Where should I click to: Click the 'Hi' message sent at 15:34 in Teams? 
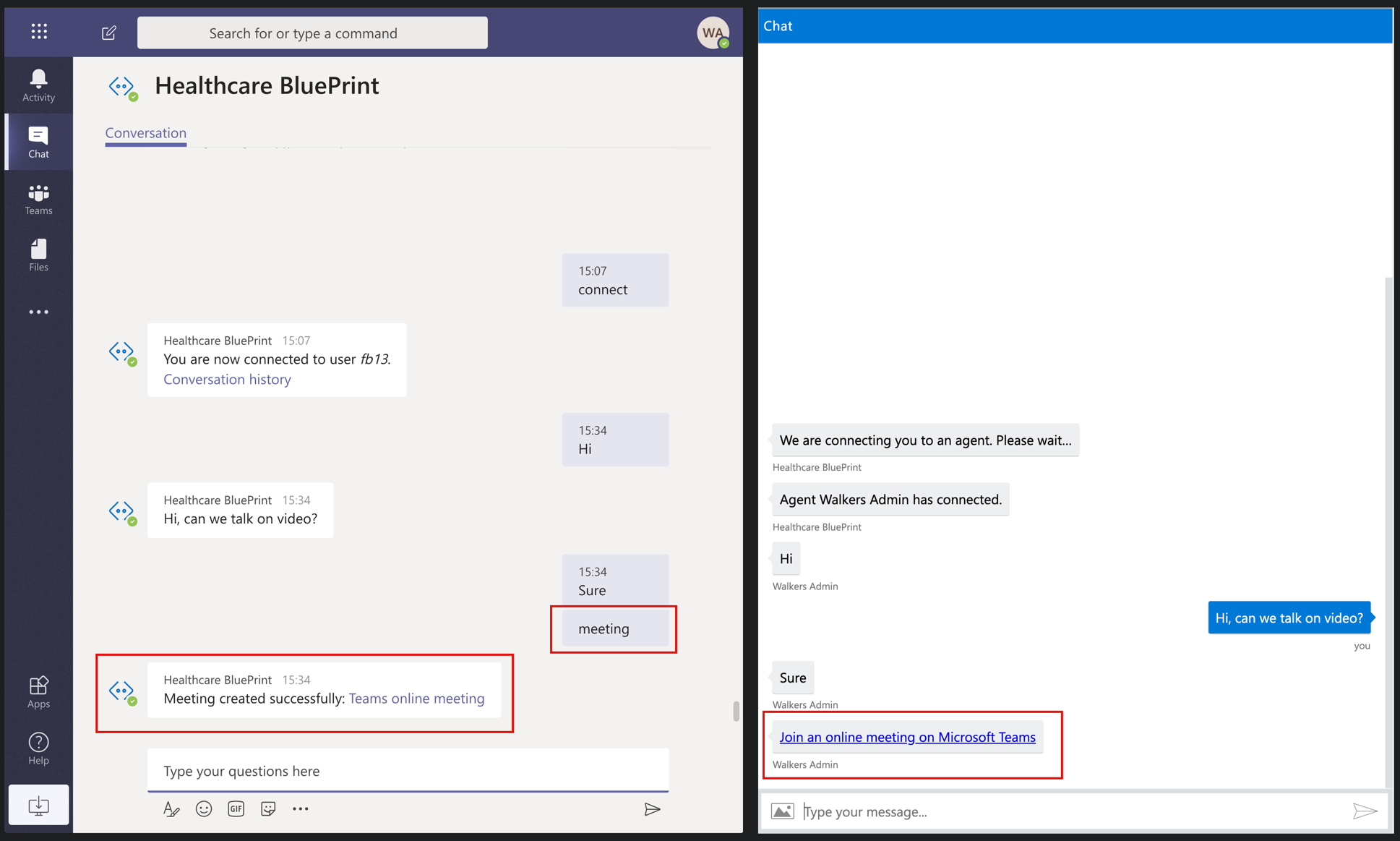pyautogui.click(x=615, y=440)
